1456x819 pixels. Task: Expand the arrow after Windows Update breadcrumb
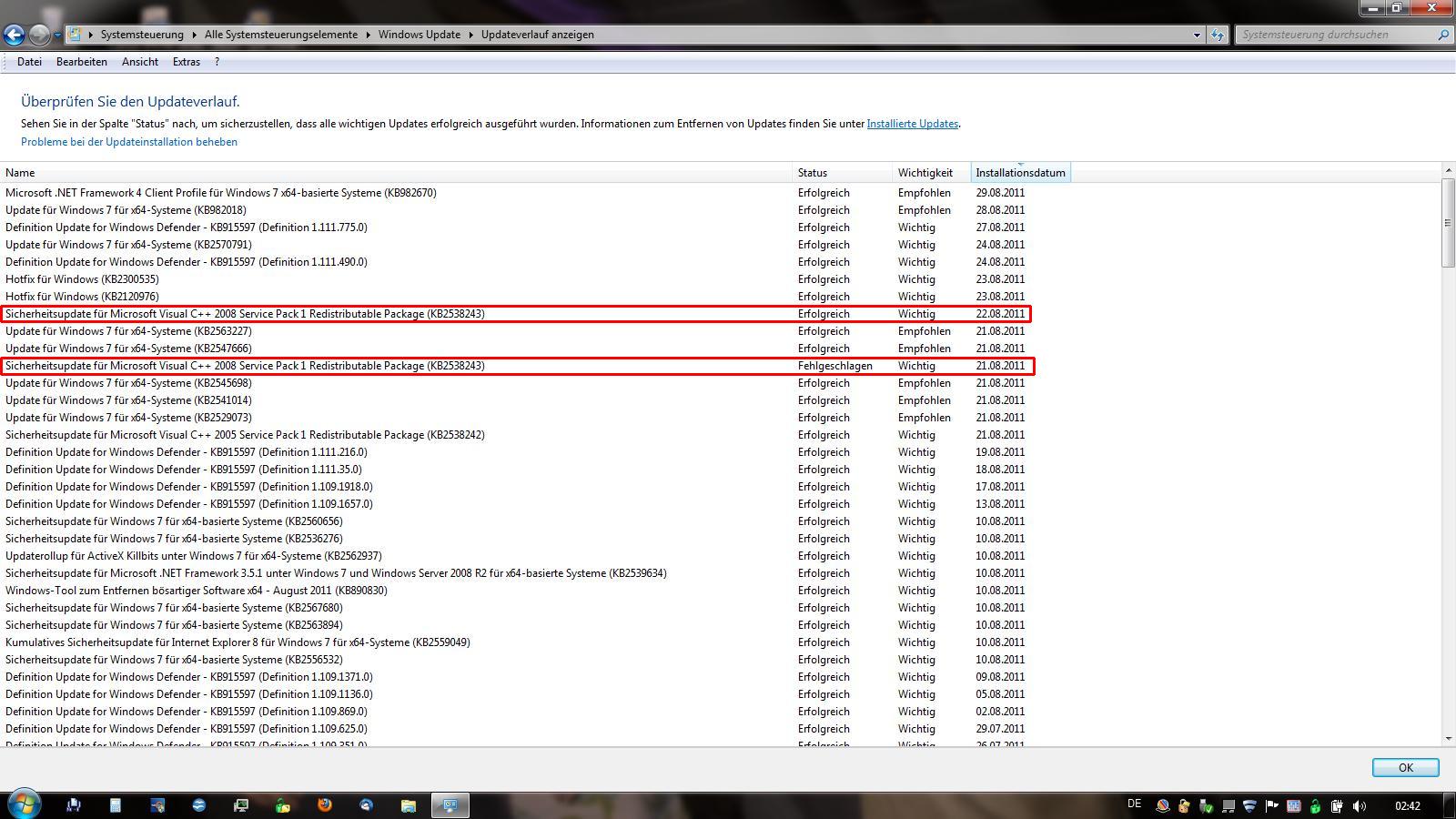click(471, 35)
